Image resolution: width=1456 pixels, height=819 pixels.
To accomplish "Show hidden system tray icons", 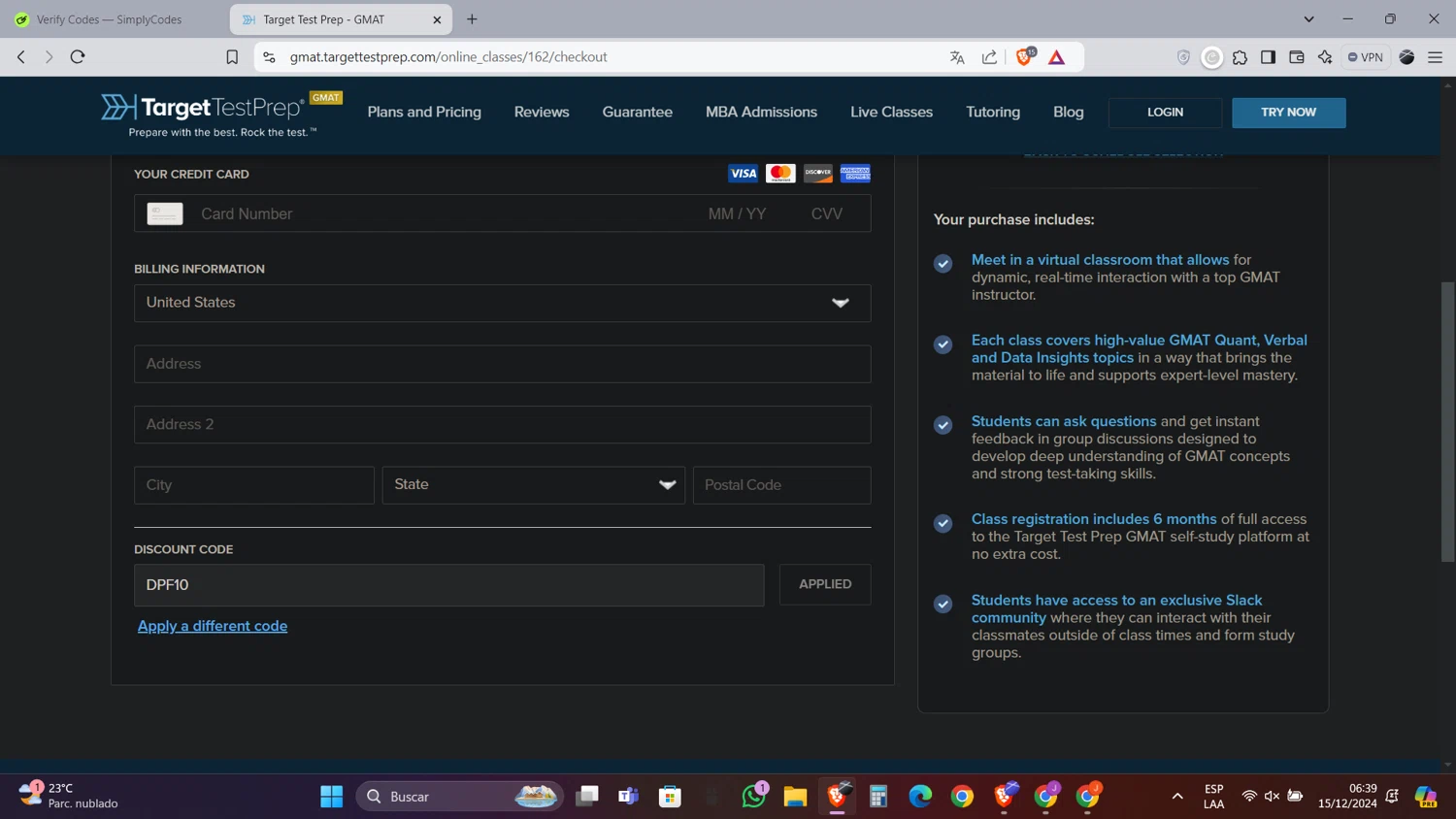I will tap(1177, 797).
